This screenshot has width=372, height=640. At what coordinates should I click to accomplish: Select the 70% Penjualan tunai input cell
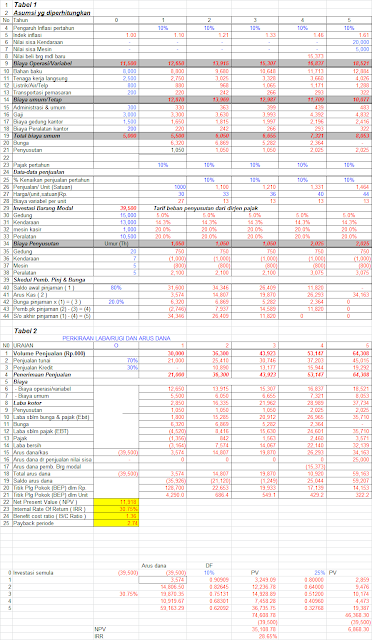(116, 360)
